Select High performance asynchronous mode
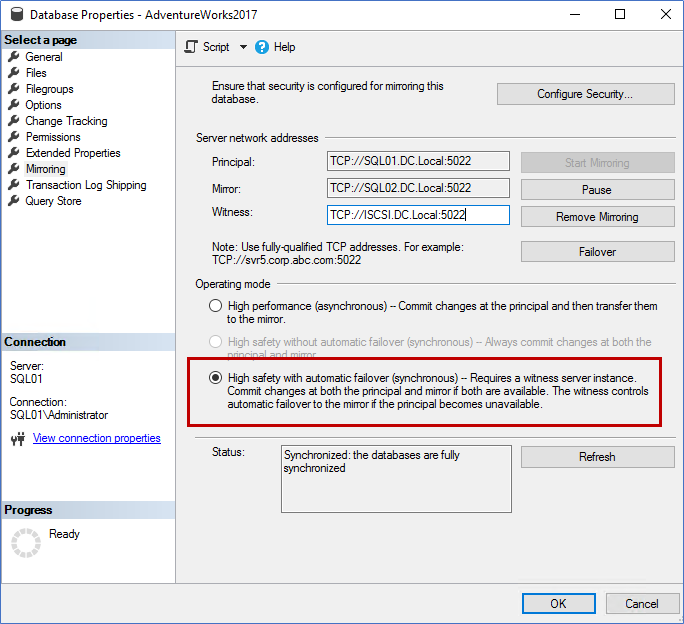684x624 pixels. tap(215, 305)
